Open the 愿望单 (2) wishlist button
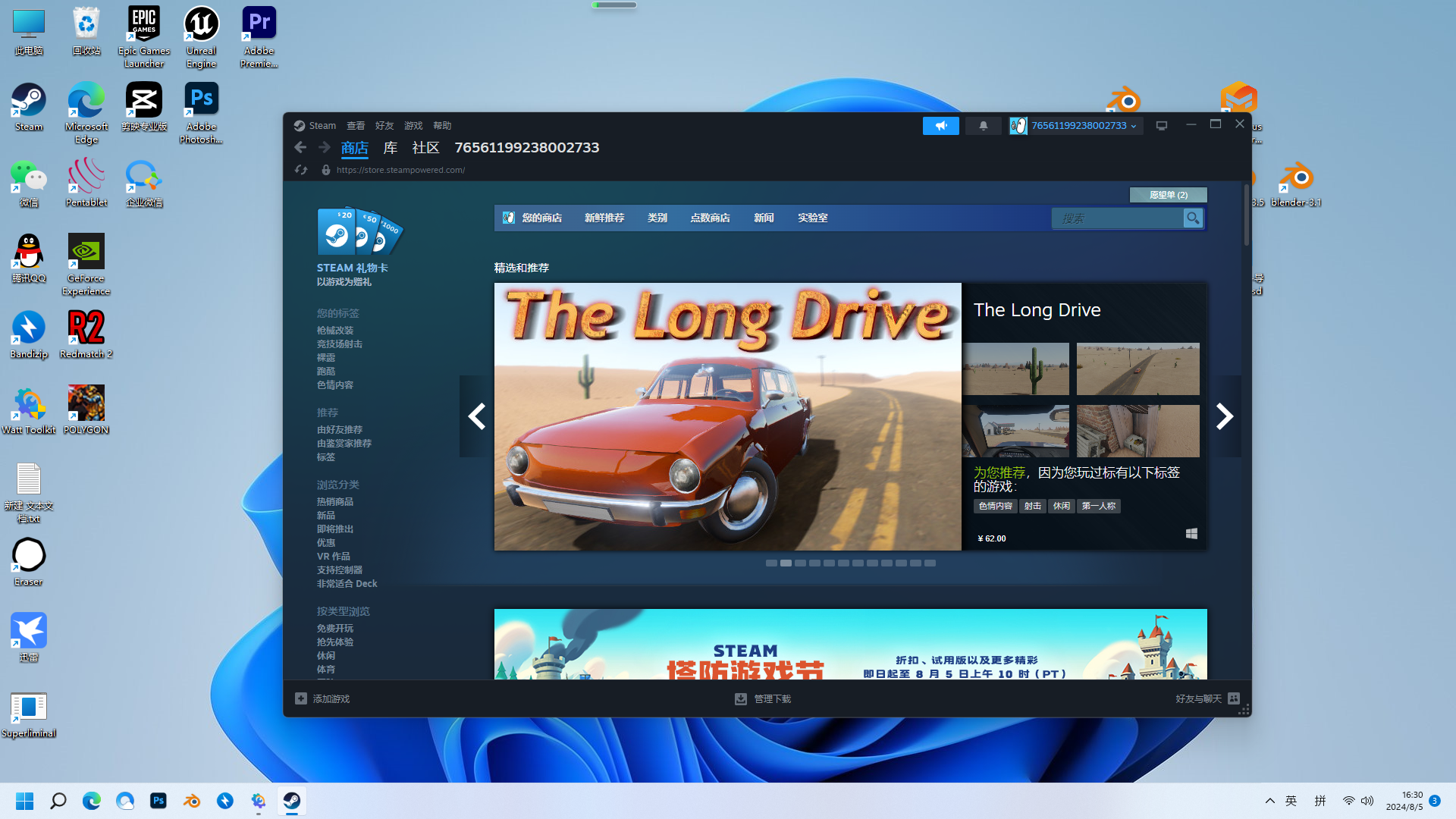 [1169, 195]
